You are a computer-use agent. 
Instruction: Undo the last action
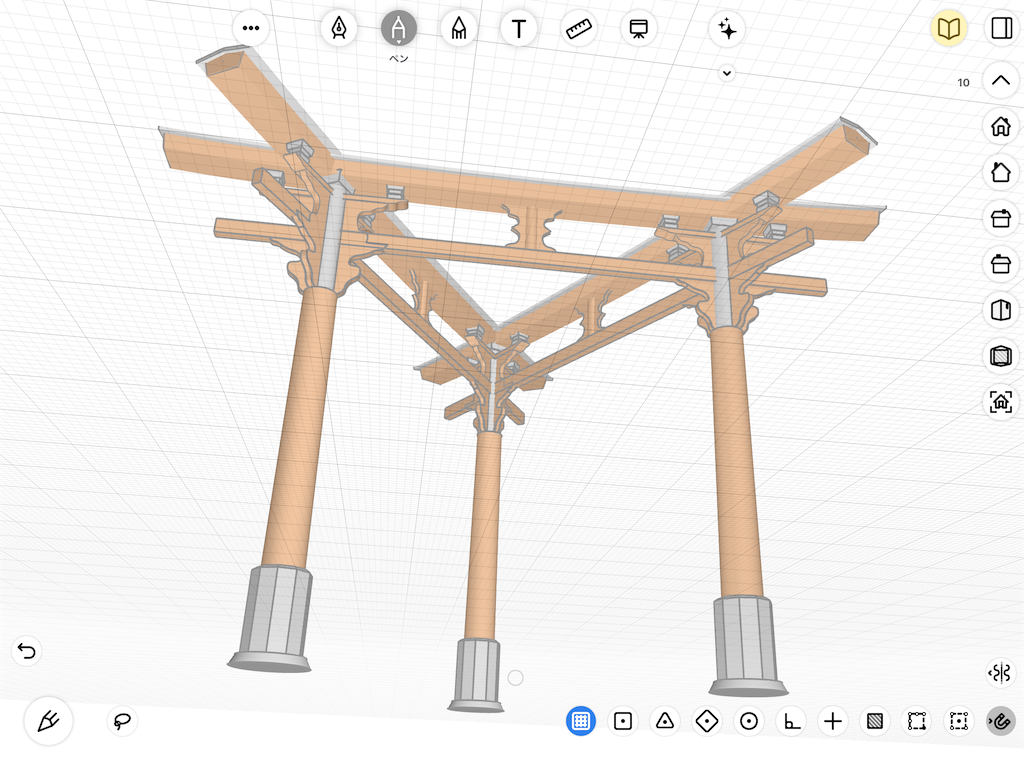pos(27,650)
